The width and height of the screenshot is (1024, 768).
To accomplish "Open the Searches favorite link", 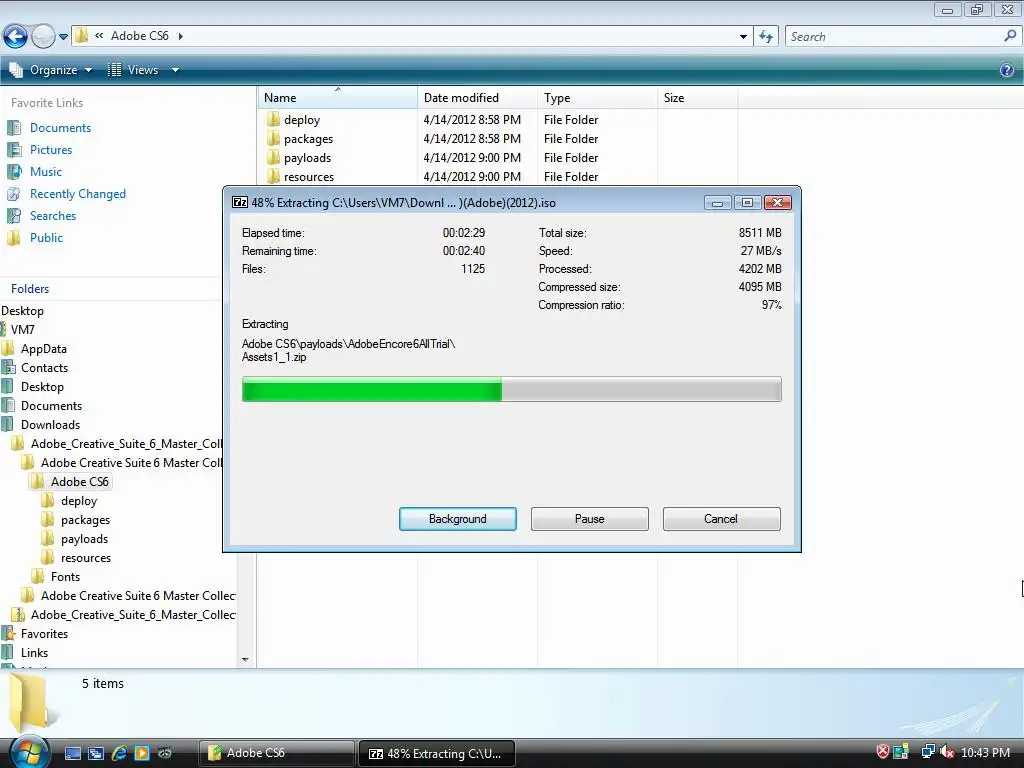I will pyautogui.click(x=53, y=216).
